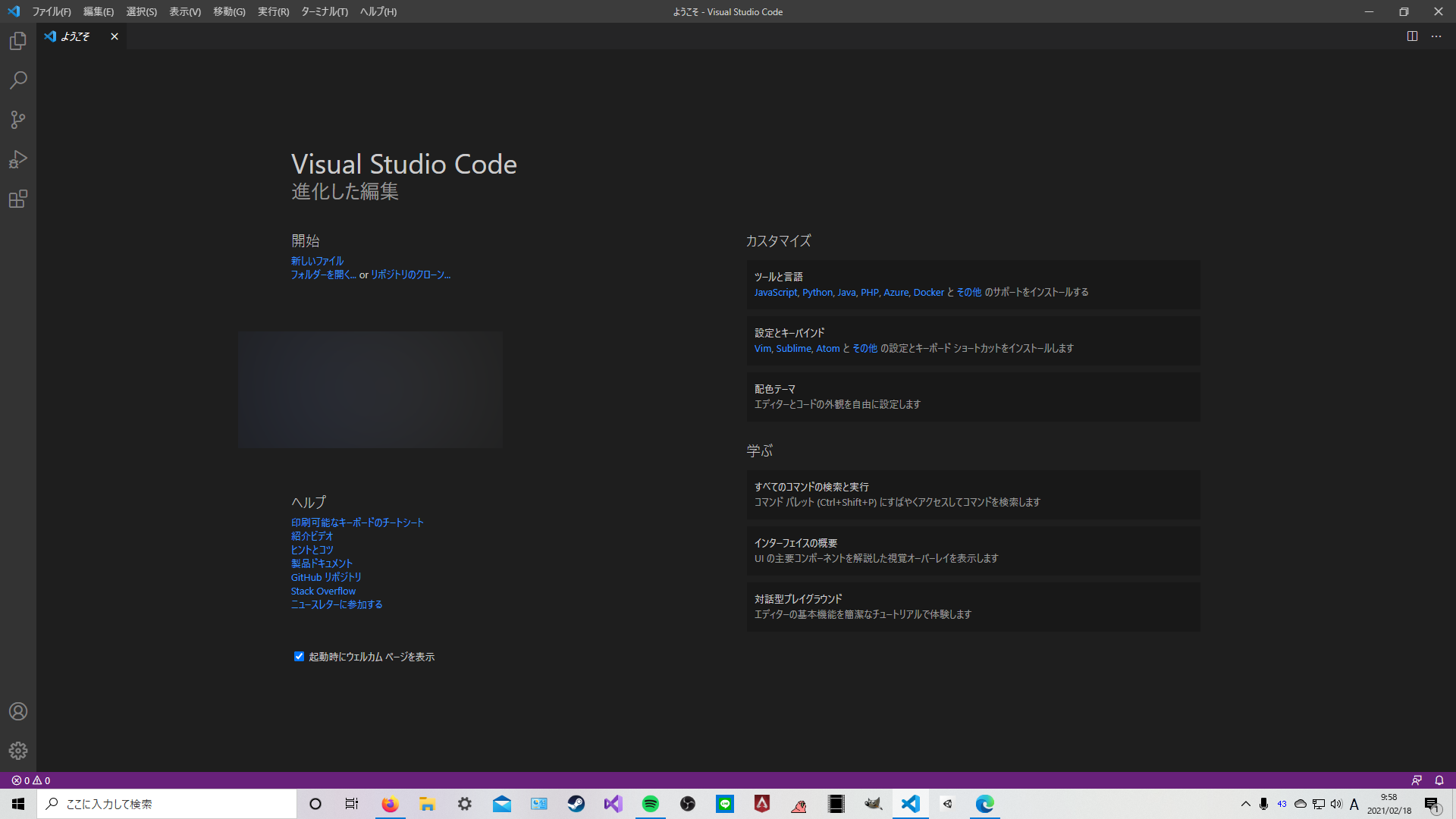Open Spotify from the taskbar
This screenshot has width=1456, height=819.
click(651, 804)
